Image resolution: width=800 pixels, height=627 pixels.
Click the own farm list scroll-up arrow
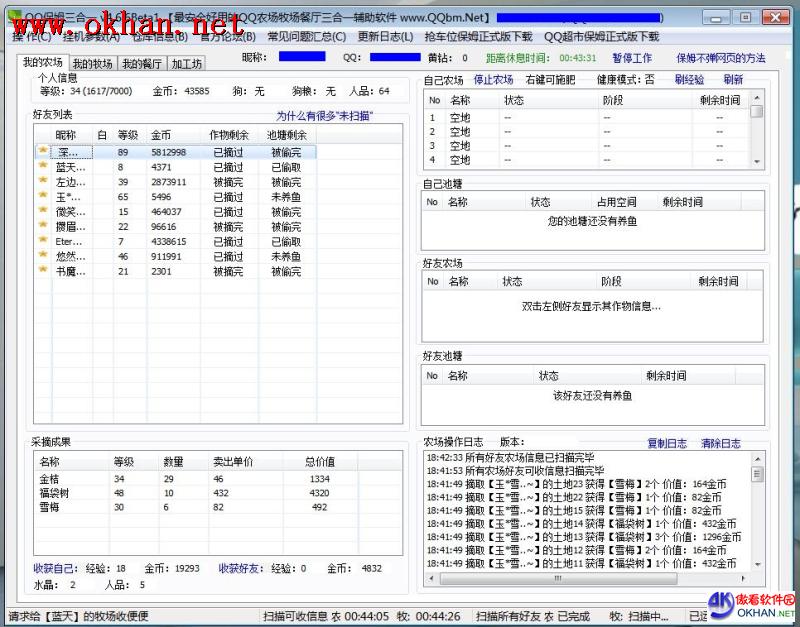click(x=757, y=97)
